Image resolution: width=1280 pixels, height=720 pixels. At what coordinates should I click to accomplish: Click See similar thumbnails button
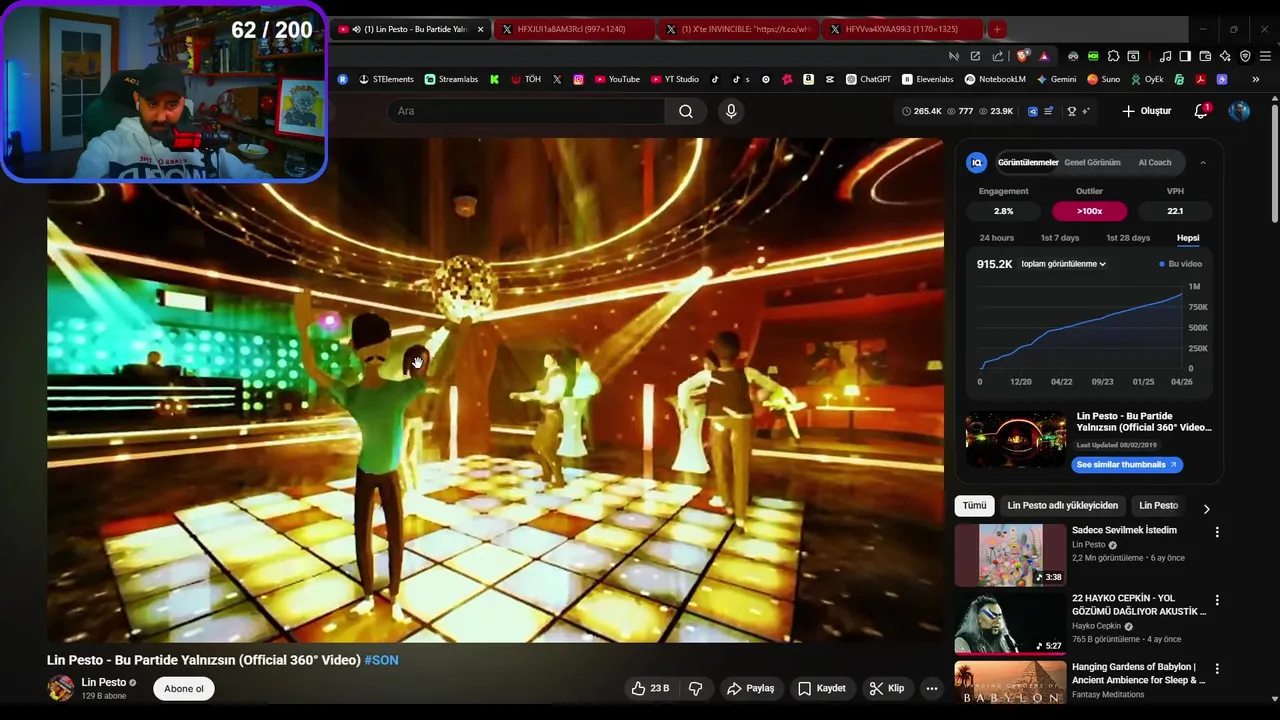click(x=1127, y=464)
